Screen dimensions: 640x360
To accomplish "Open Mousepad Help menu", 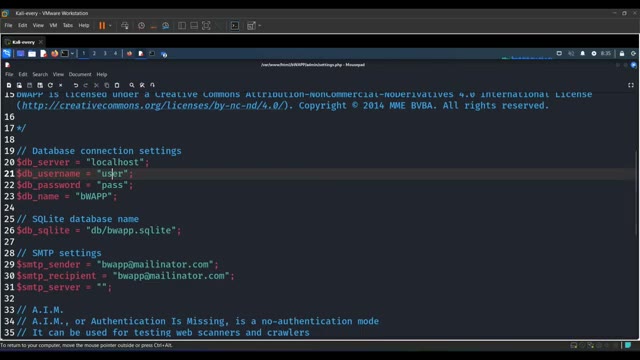I will (102, 74).
